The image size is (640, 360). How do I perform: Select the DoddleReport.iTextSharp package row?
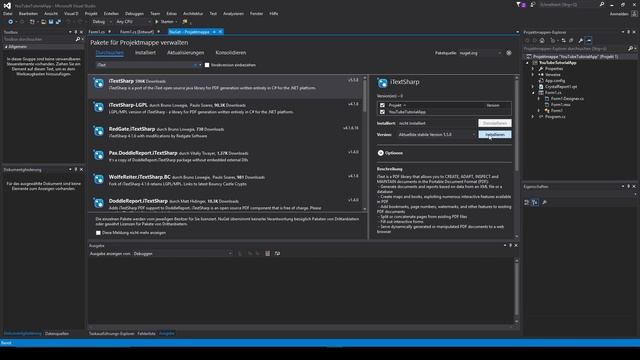click(x=225, y=203)
